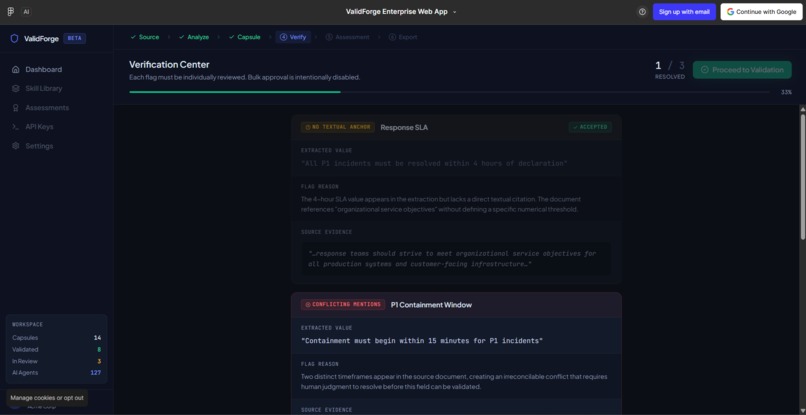Open the Export step
Image resolution: width=806 pixels, height=415 pixels.
(403, 37)
